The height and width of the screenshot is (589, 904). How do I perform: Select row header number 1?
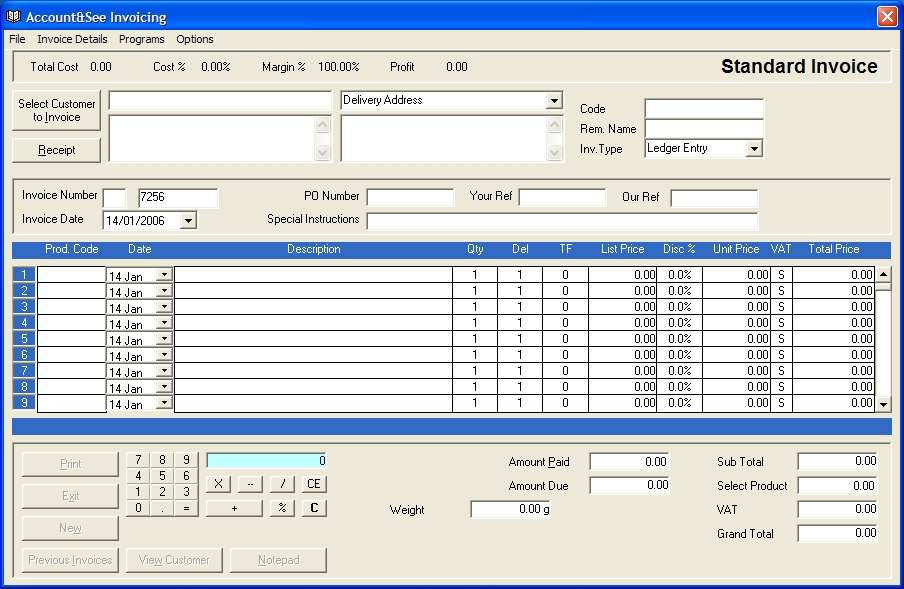coord(24,275)
